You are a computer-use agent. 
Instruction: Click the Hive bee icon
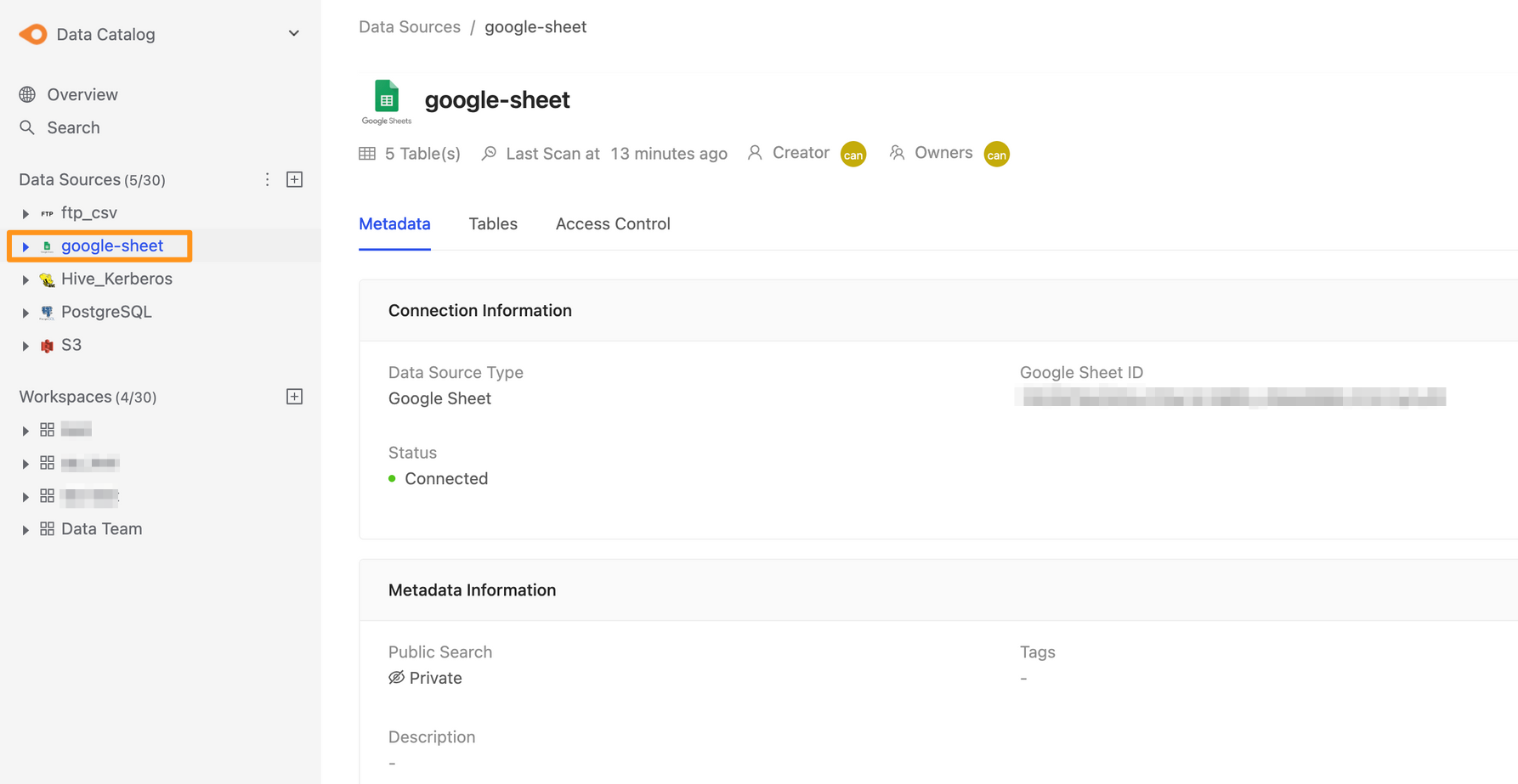coord(47,279)
